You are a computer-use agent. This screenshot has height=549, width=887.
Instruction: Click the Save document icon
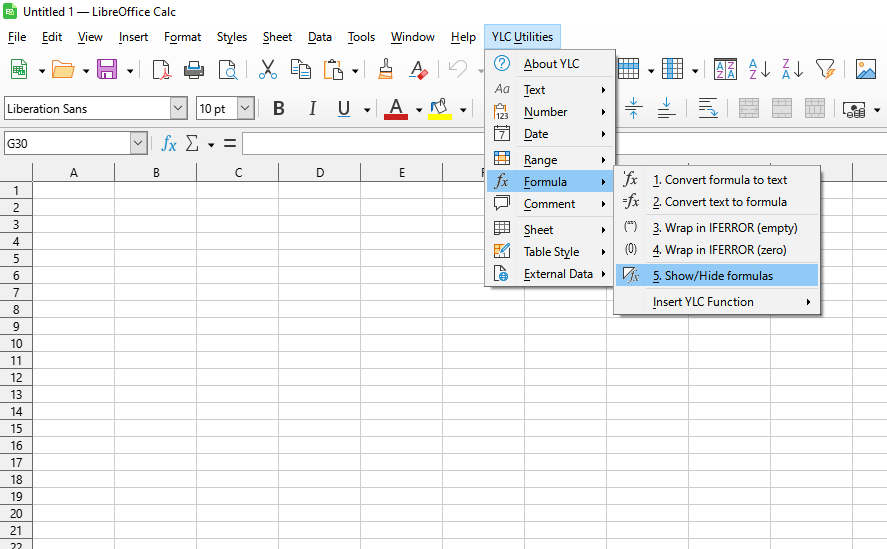coord(107,69)
